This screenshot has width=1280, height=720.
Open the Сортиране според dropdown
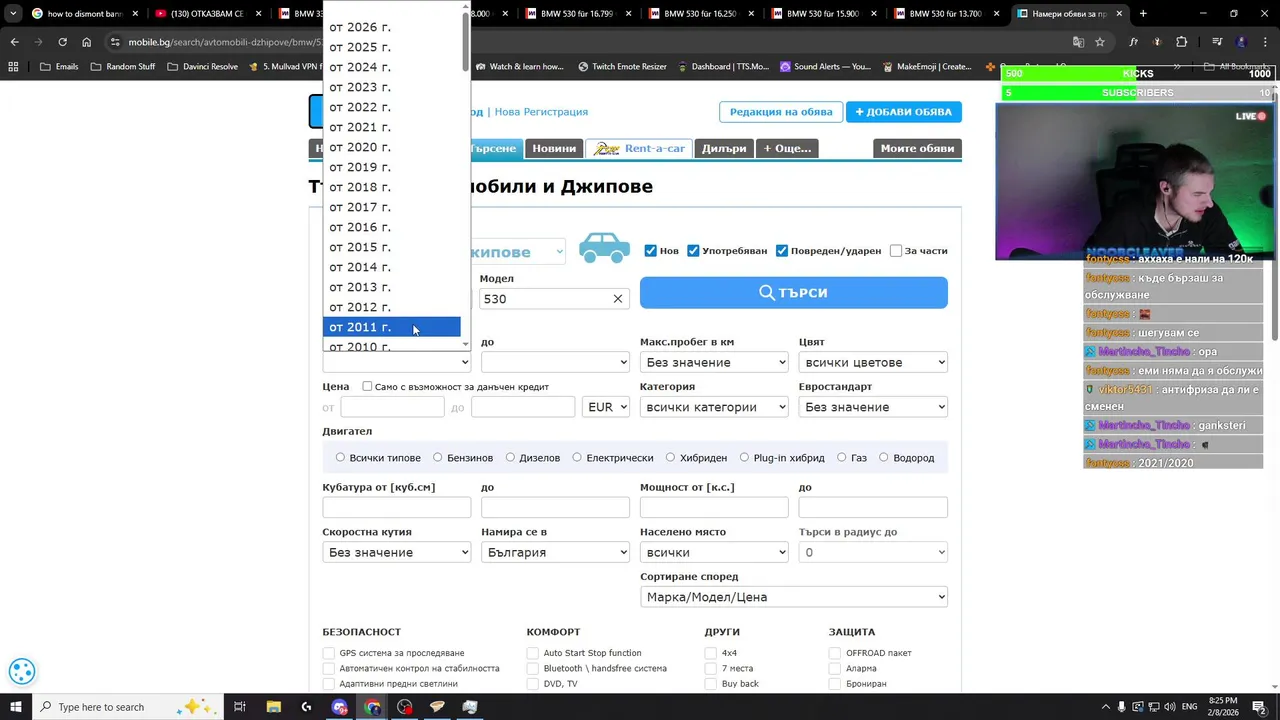coord(794,597)
